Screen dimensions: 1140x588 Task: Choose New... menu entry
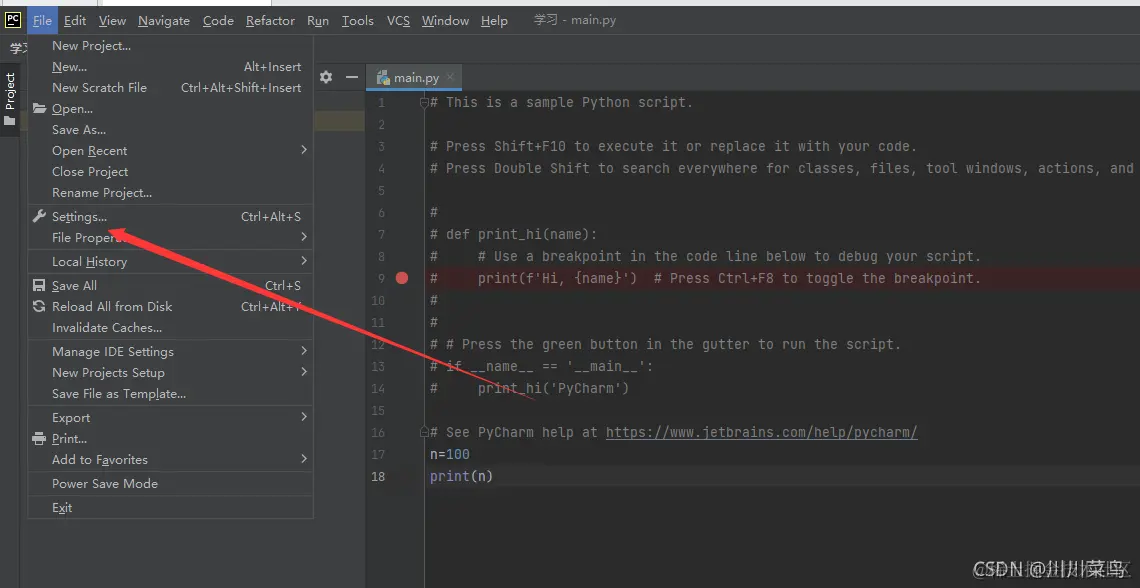click(x=170, y=67)
